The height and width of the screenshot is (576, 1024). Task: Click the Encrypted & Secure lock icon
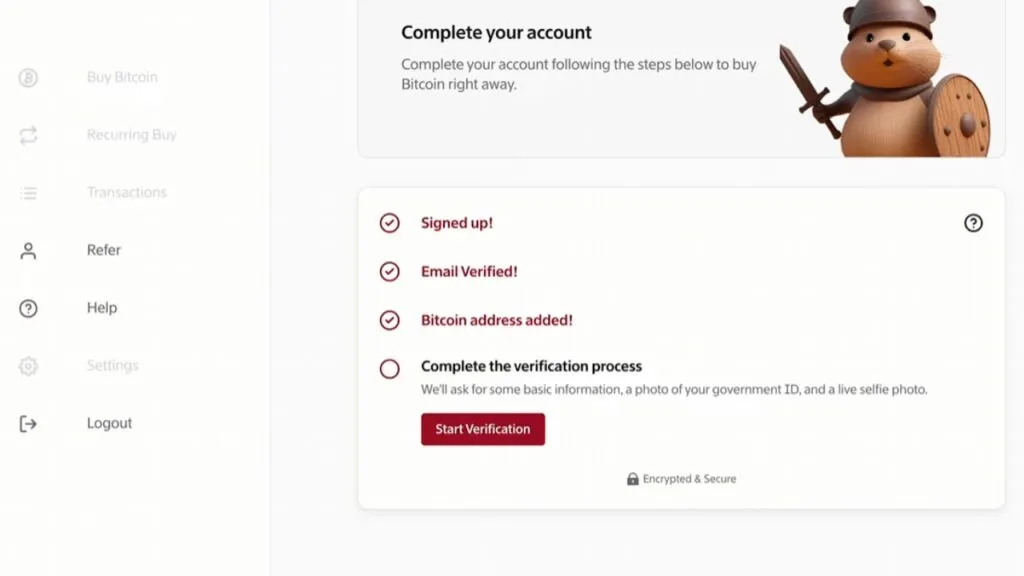(633, 479)
